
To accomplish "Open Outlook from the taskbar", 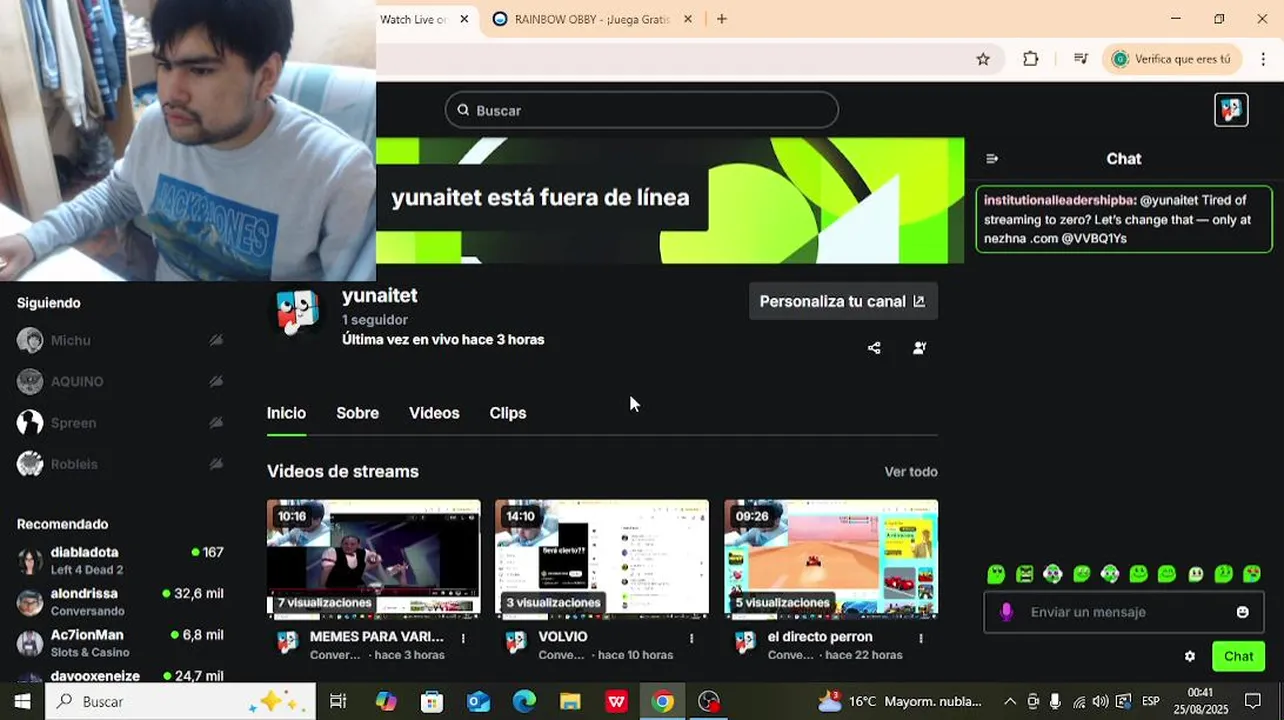I will tap(478, 702).
